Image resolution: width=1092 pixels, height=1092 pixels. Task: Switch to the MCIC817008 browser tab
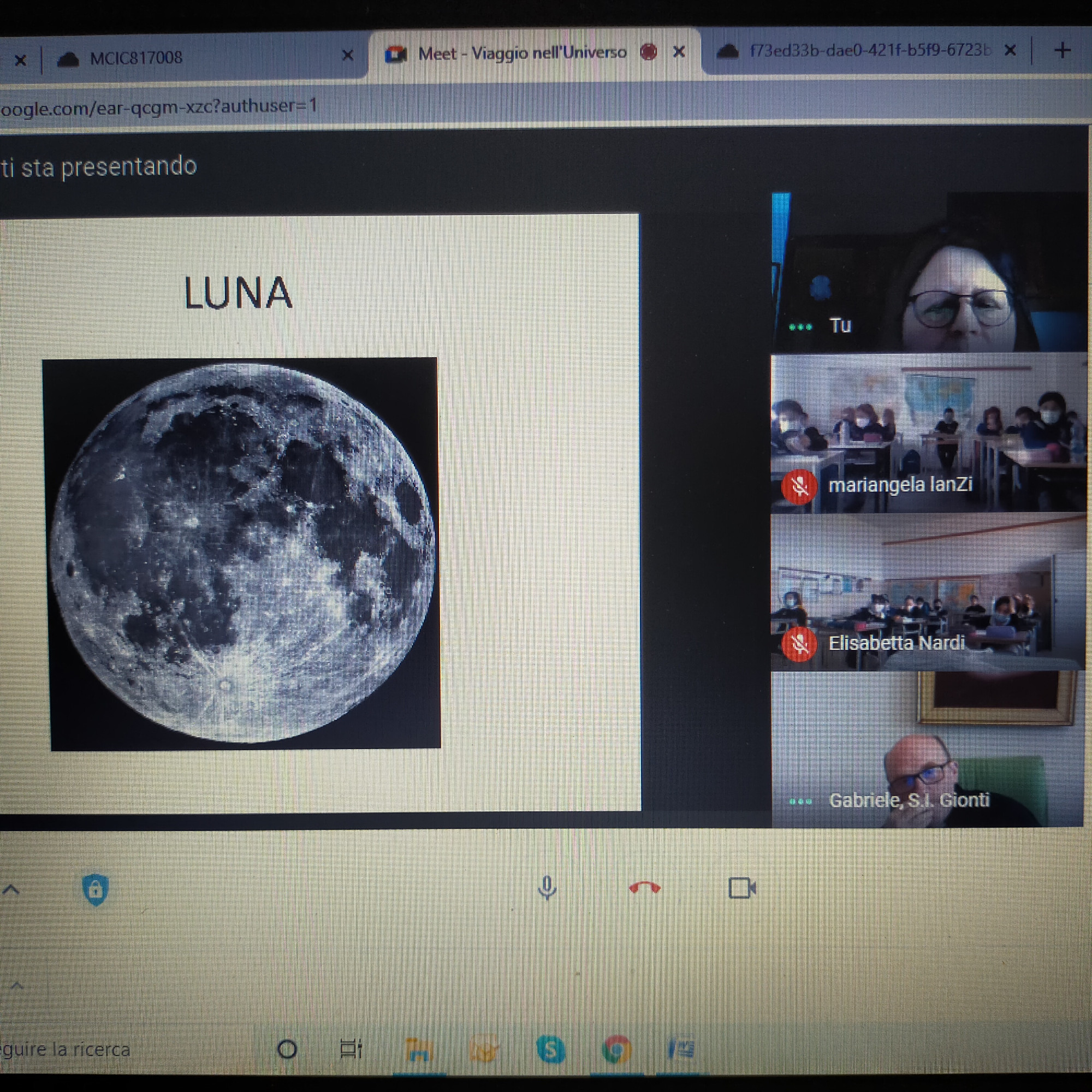pos(135,58)
